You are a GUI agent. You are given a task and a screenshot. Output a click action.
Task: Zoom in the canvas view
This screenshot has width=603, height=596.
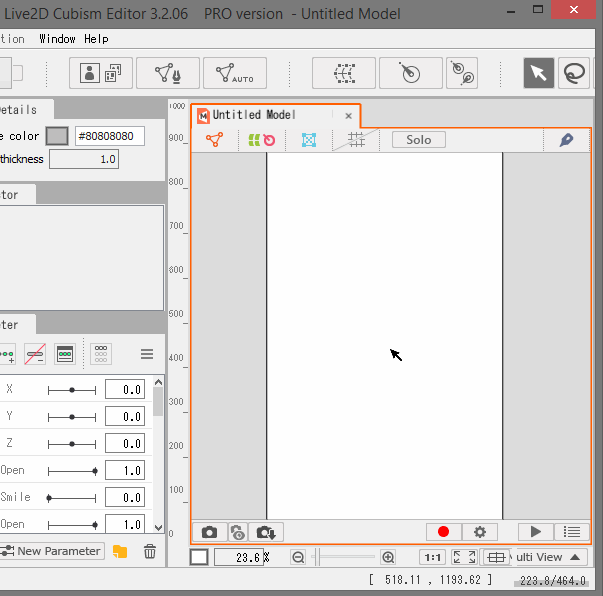pyautogui.click(x=388, y=557)
